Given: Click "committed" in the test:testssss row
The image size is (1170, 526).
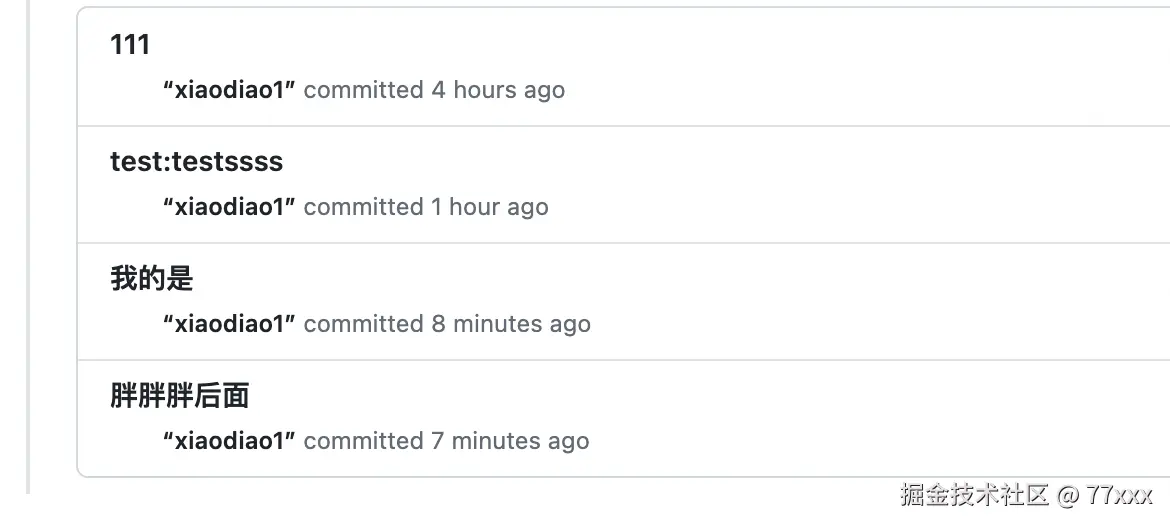Looking at the screenshot, I should click(363, 207).
